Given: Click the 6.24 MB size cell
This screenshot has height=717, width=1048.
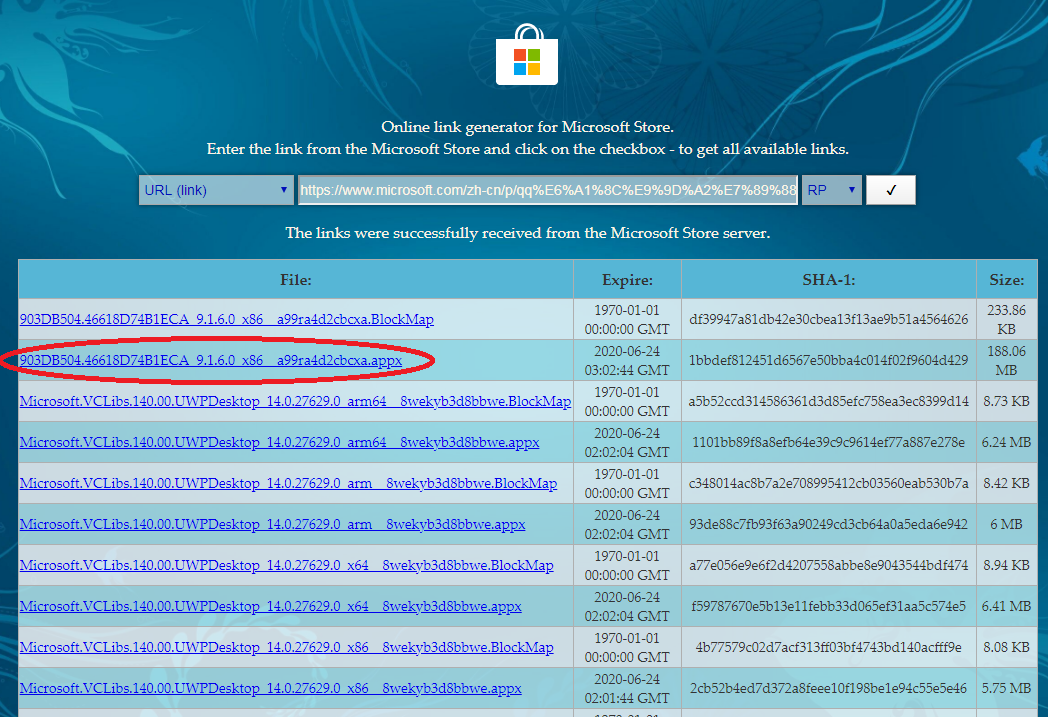Looking at the screenshot, I should [x=1007, y=442].
